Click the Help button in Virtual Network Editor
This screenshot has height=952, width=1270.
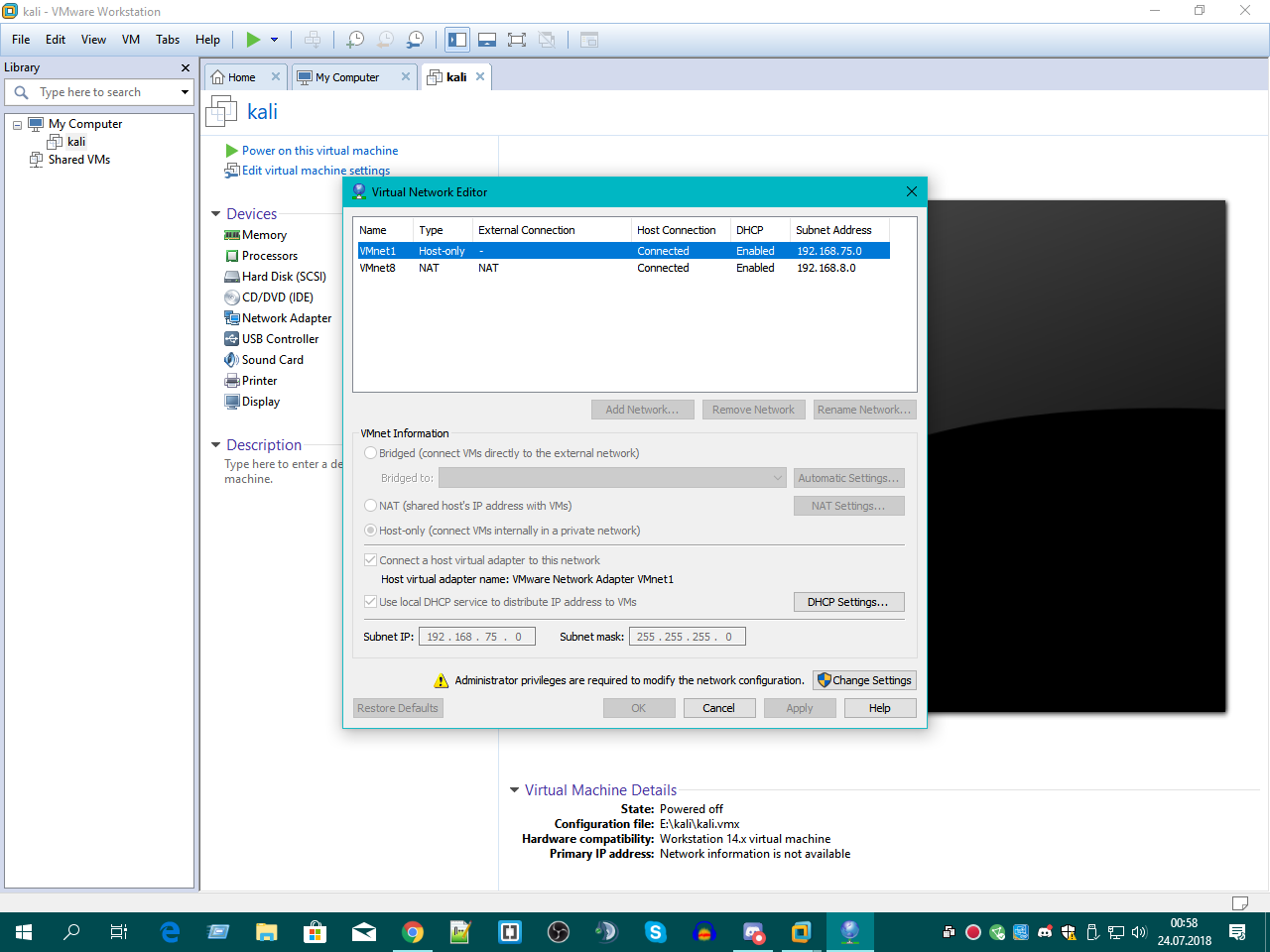(x=880, y=708)
